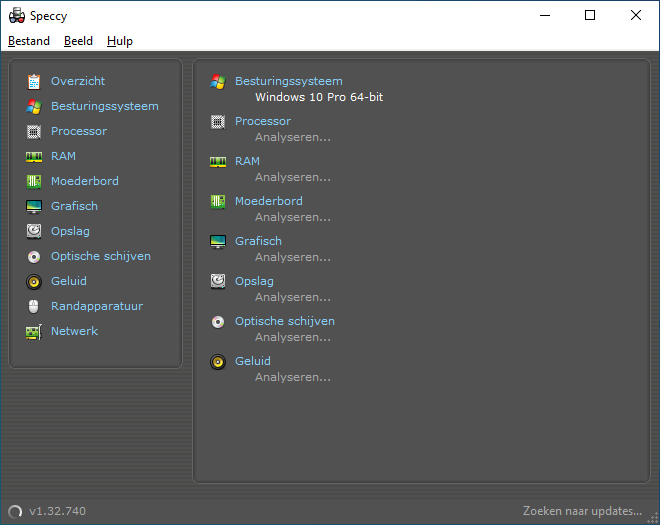Open Moederbord via its sidebar icon
The width and height of the screenshot is (660, 525).
pos(34,181)
